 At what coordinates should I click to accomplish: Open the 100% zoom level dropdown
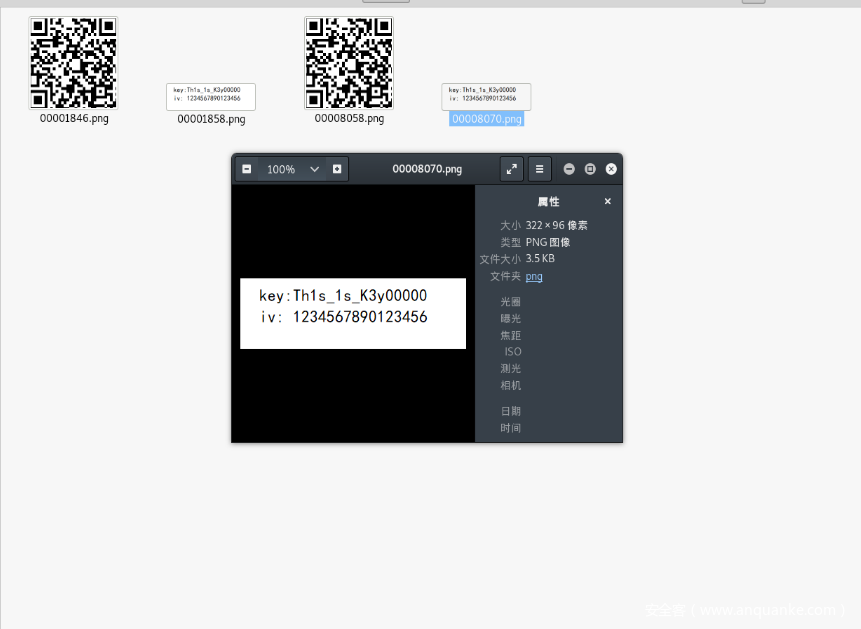(292, 169)
